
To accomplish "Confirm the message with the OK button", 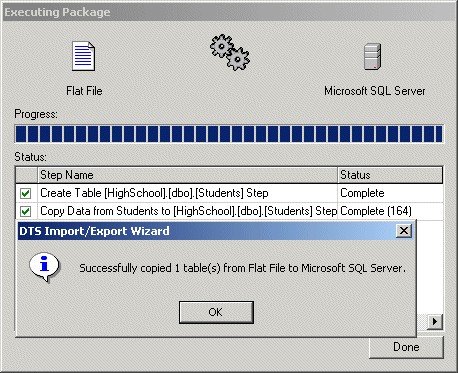I will [x=216, y=312].
